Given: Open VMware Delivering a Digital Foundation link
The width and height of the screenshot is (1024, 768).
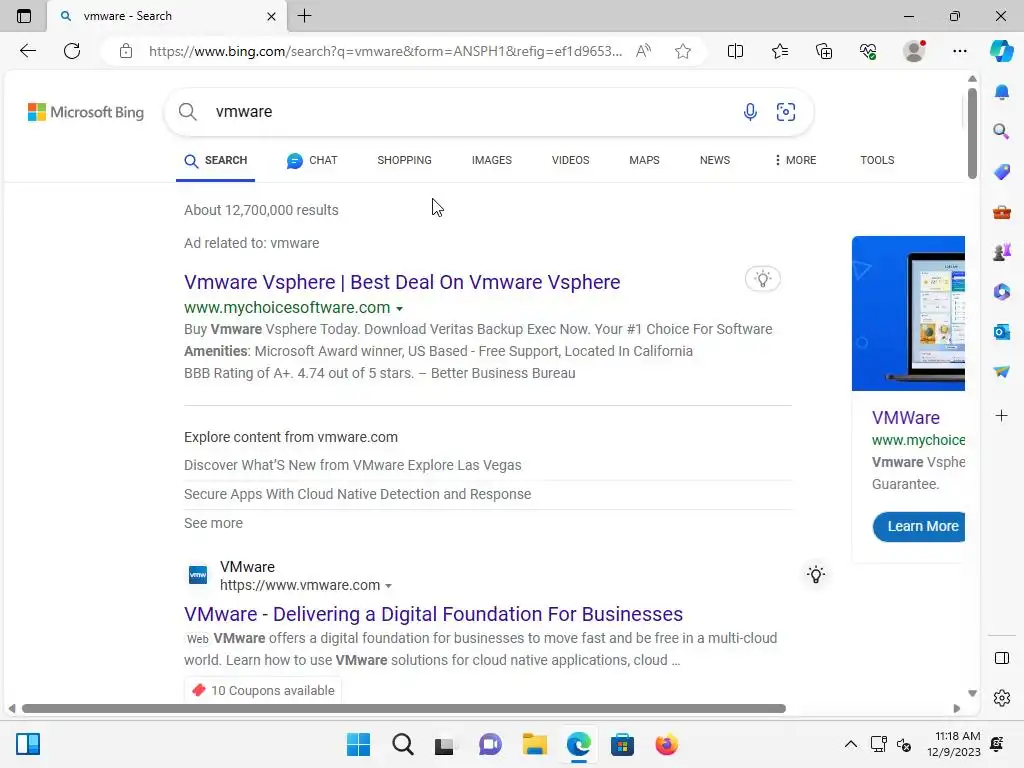Looking at the screenshot, I should click(x=434, y=615).
